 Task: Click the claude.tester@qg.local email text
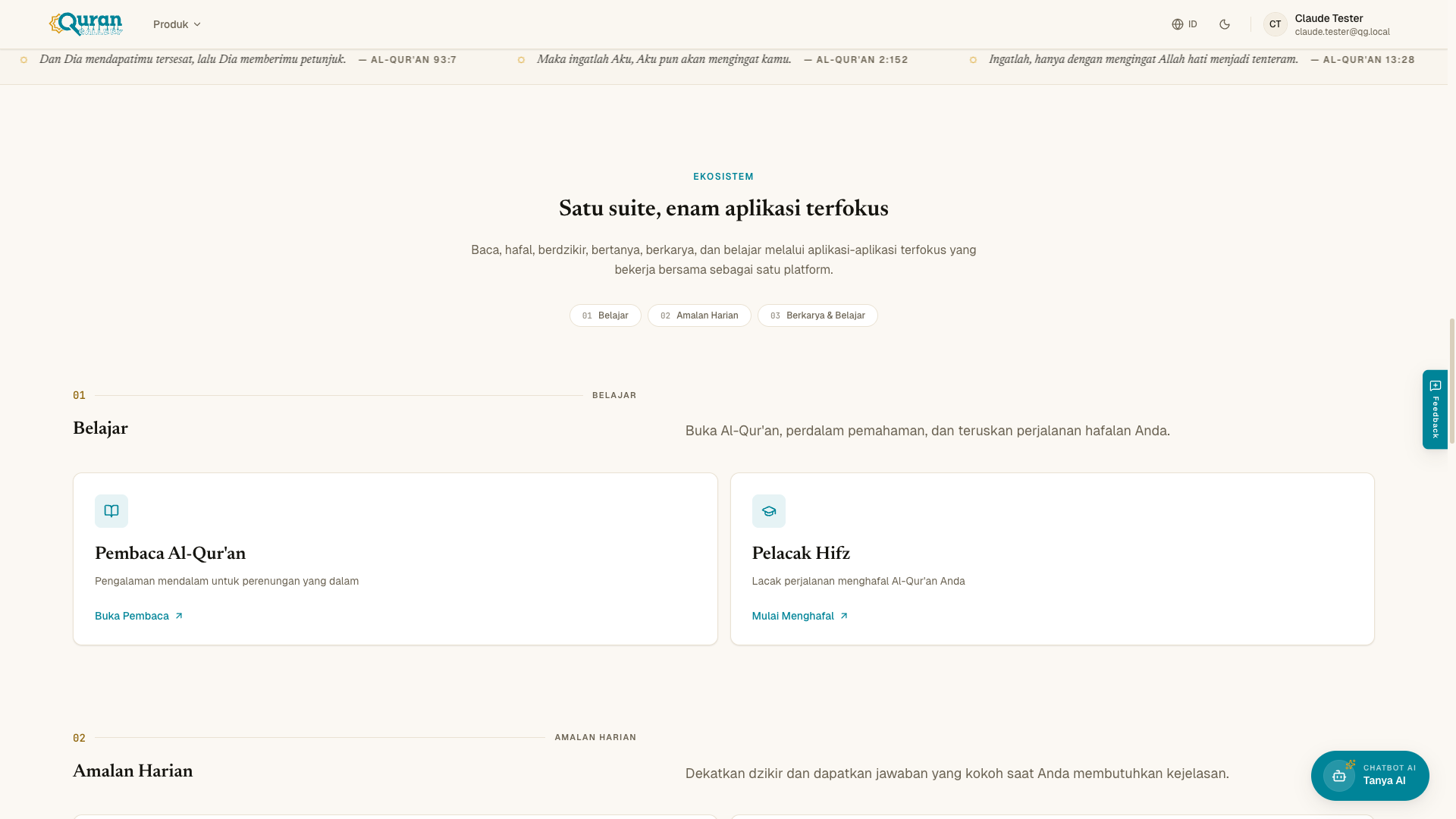1342,32
